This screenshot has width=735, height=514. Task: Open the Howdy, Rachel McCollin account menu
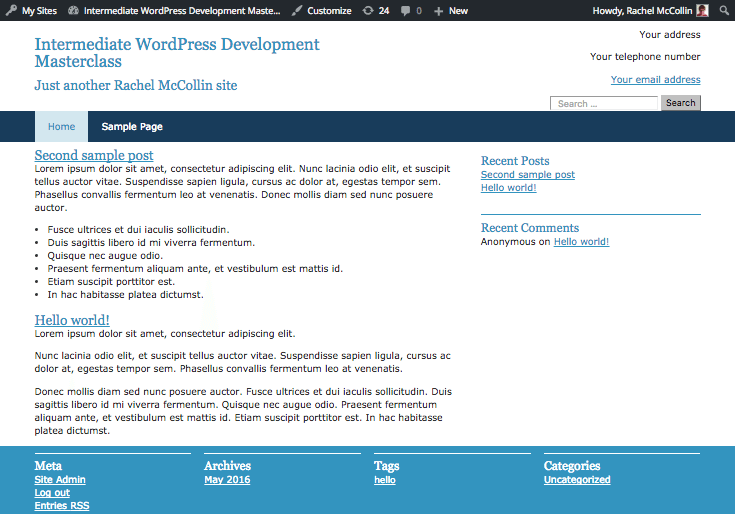point(651,10)
